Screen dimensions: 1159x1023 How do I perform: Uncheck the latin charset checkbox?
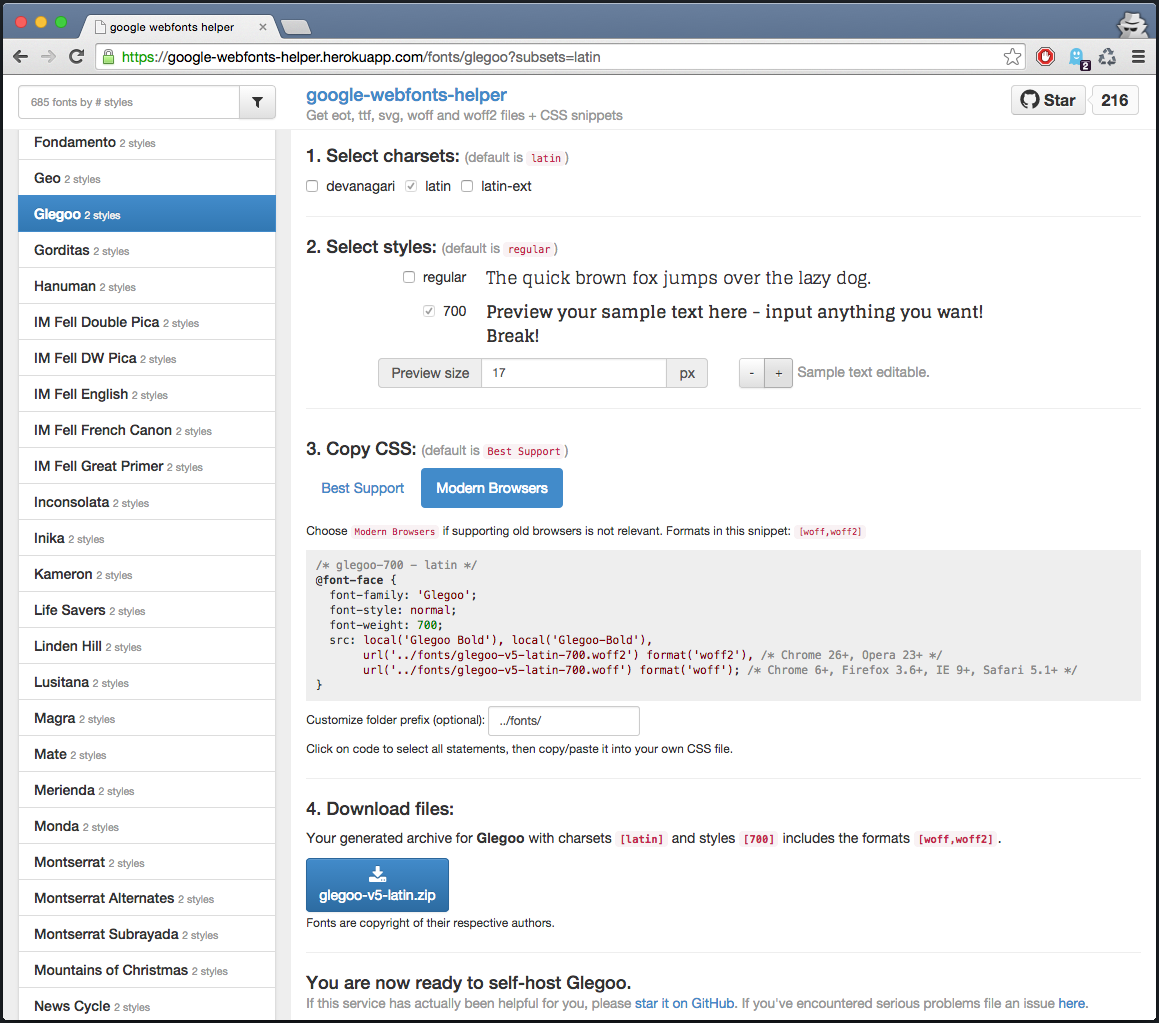(x=410, y=186)
